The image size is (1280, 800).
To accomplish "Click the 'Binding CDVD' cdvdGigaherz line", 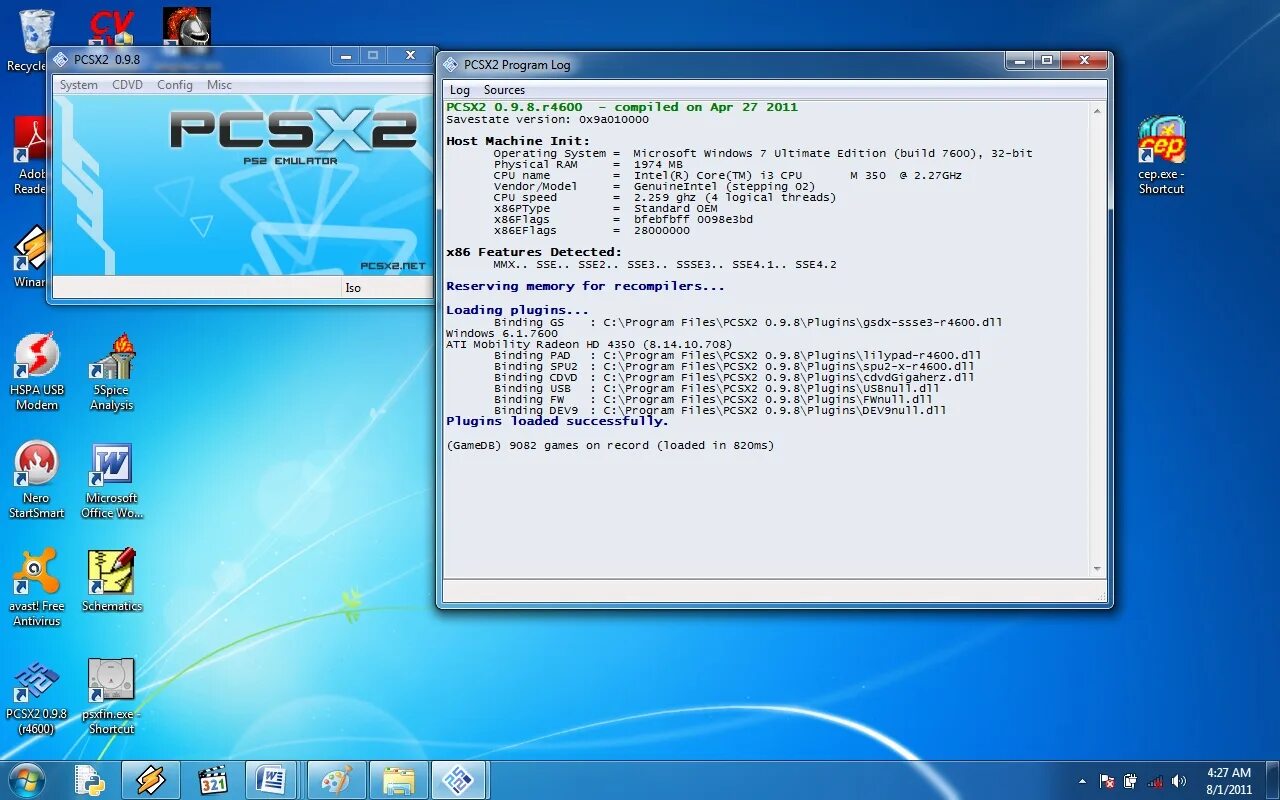I will click(x=734, y=377).
